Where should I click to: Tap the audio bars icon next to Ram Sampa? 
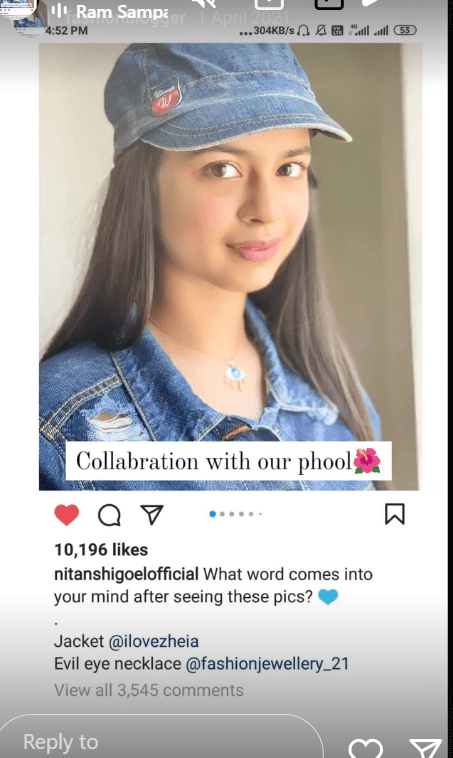[x=59, y=11]
